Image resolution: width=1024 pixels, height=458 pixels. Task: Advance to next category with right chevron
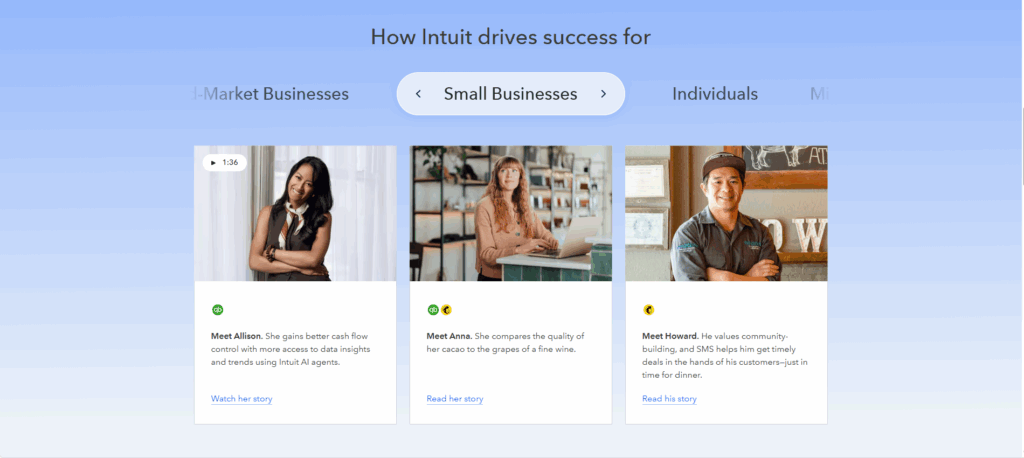coord(603,94)
